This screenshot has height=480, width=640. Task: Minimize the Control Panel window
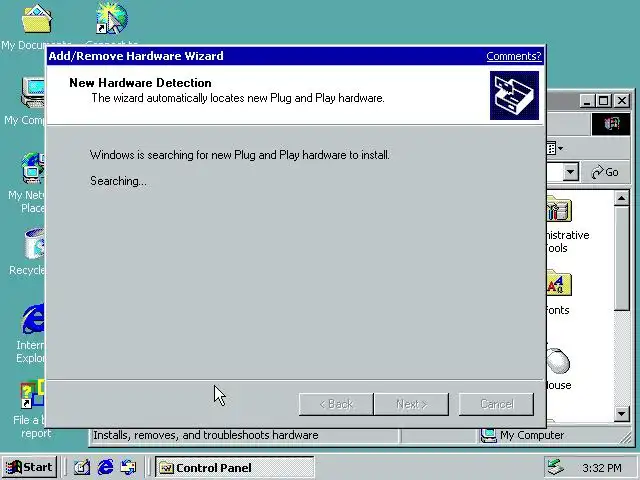(587, 100)
